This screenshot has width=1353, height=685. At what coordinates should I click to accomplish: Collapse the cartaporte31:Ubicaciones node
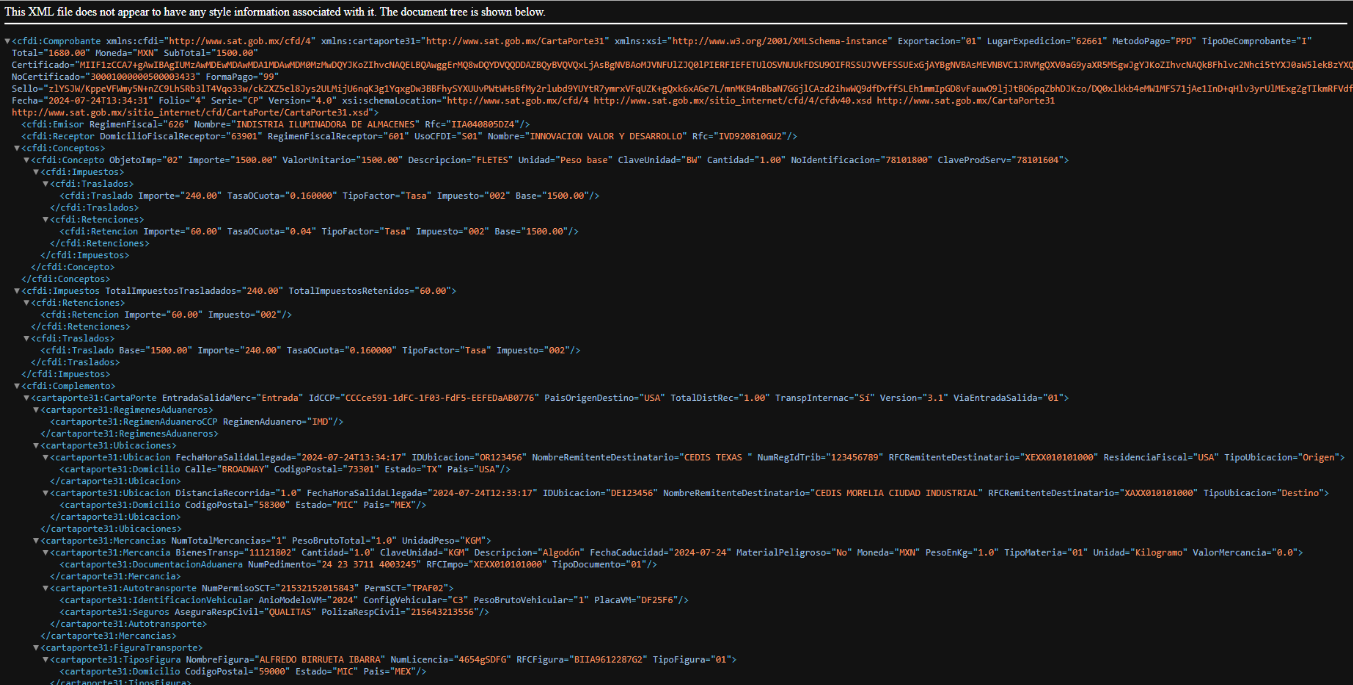tap(36, 445)
